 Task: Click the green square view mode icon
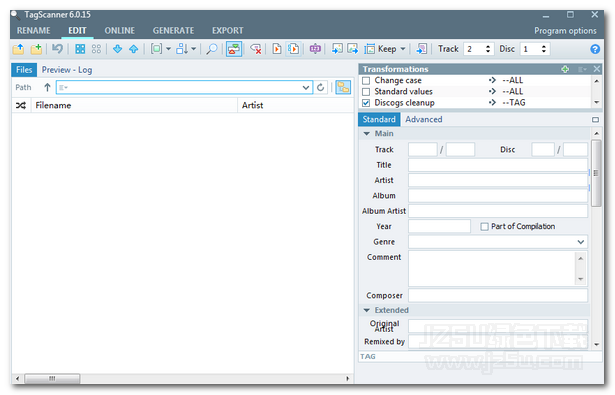[156, 49]
